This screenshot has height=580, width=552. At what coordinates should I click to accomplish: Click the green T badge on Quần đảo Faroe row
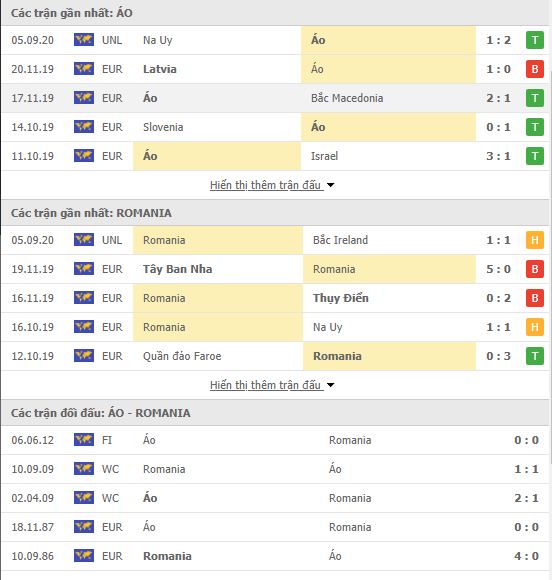click(535, 356)
